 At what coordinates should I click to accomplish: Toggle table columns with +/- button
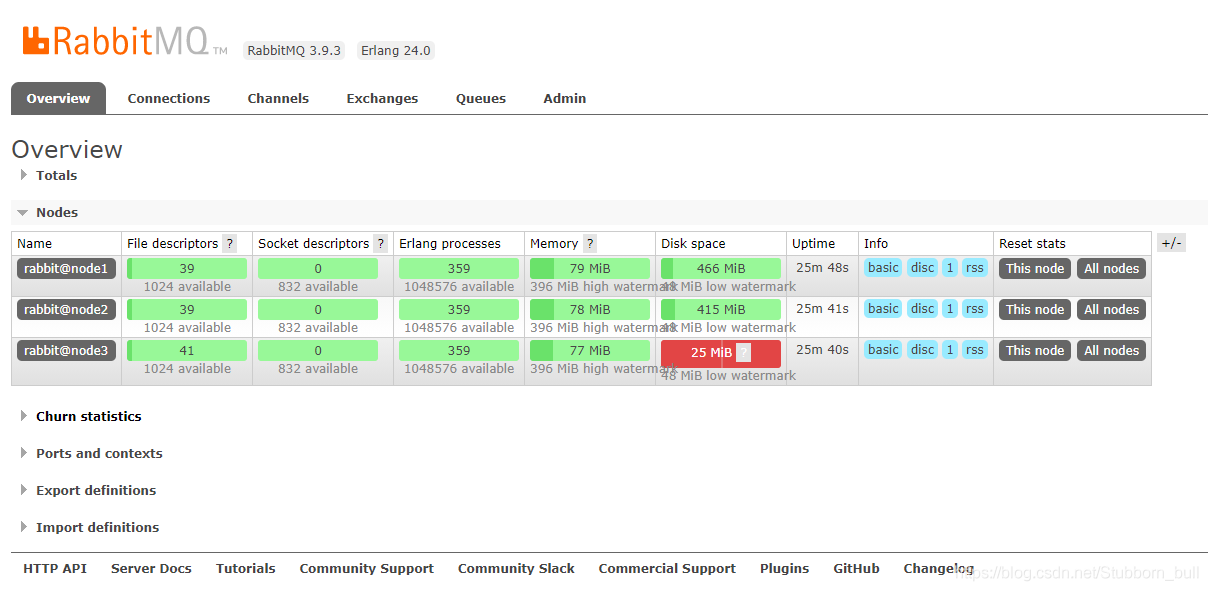(x=1171, y=243)
